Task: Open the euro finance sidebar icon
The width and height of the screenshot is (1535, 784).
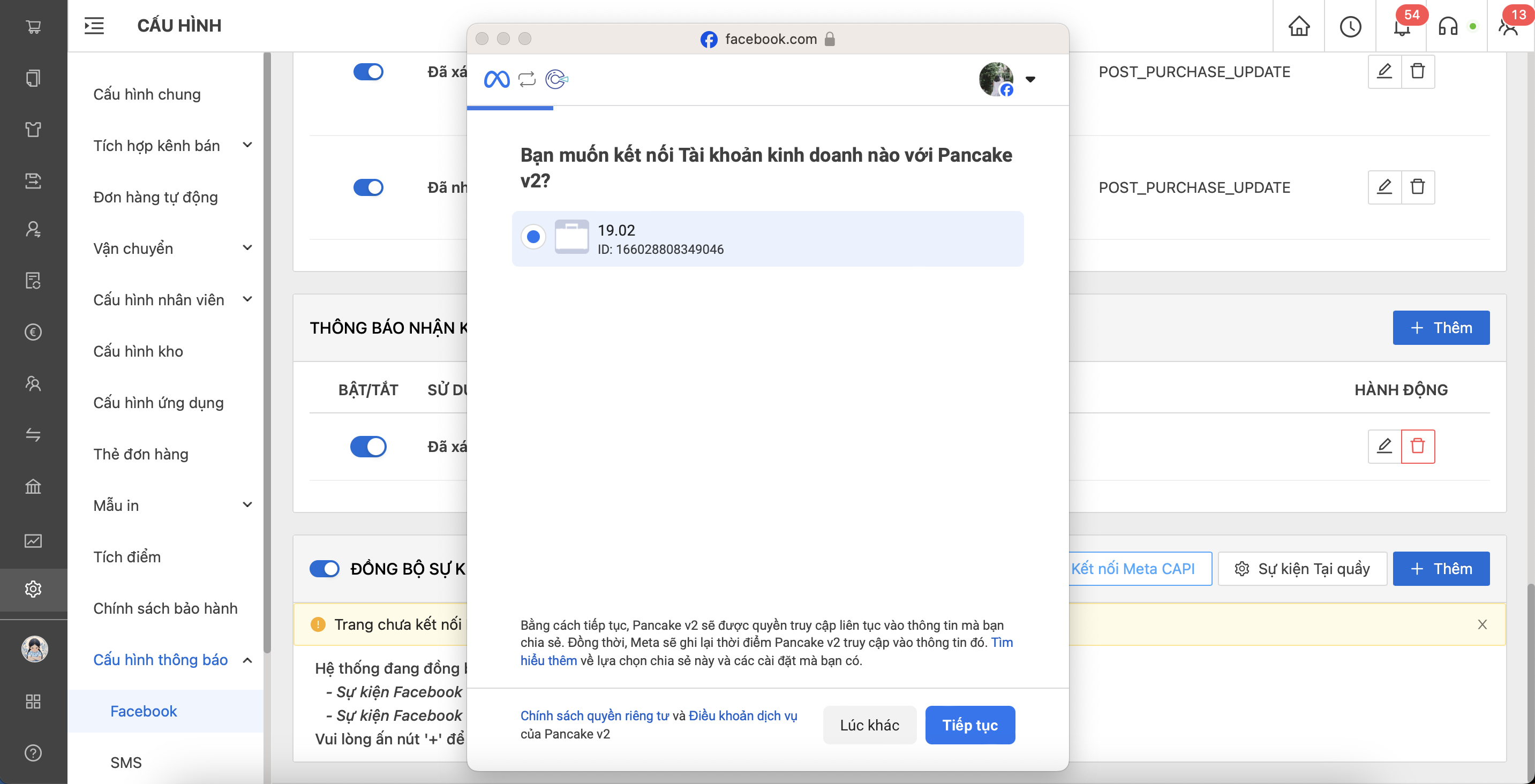Action: (x=33, y=332)
